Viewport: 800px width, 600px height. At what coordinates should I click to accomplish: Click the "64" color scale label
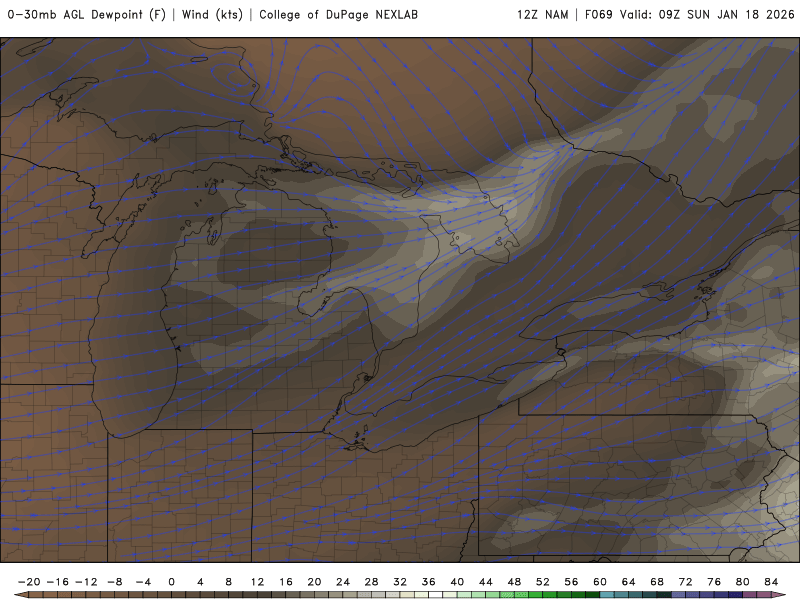[629, 582]
